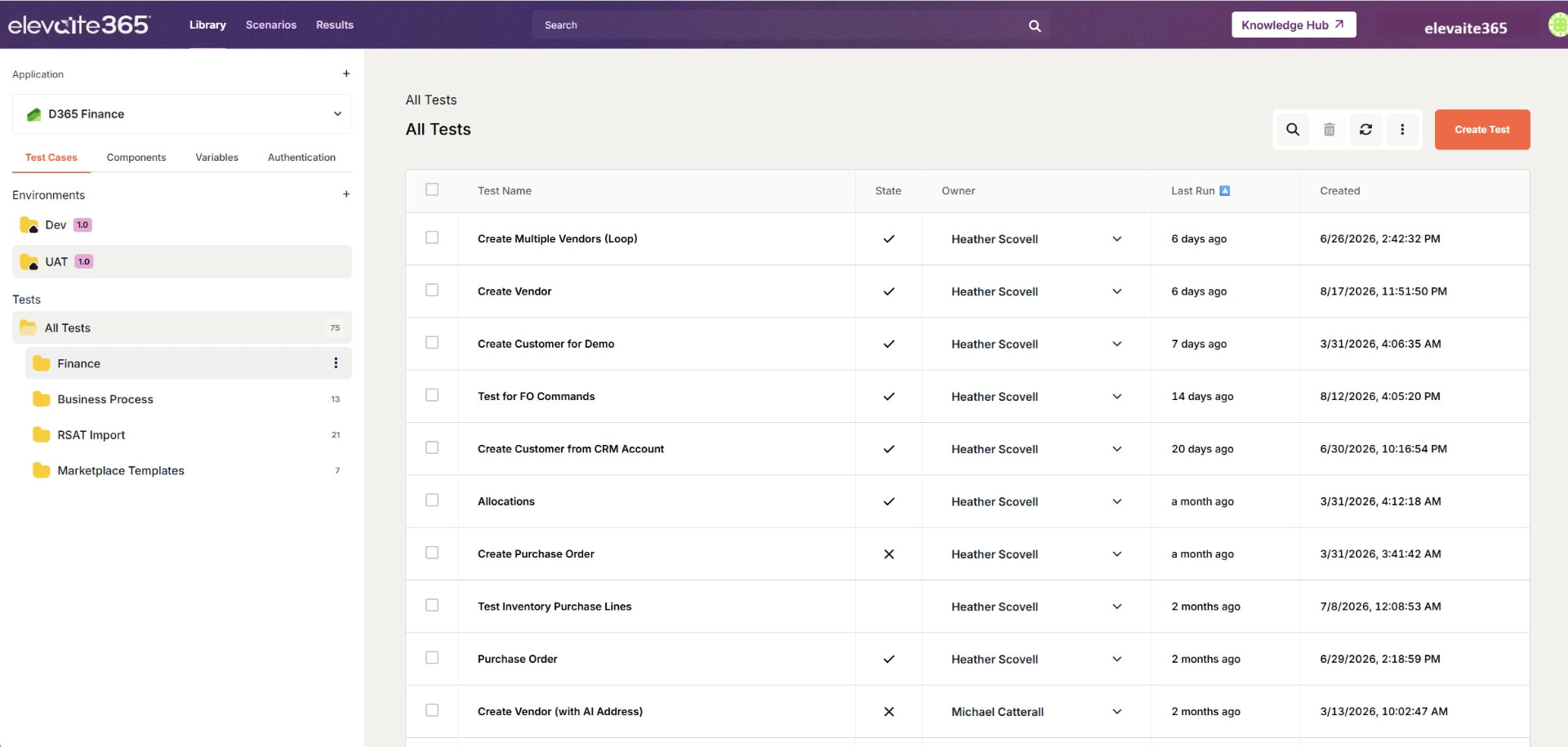Open the Marketplace Templates folder
Screen dimensions: 1568x747
tap(189, 470)
